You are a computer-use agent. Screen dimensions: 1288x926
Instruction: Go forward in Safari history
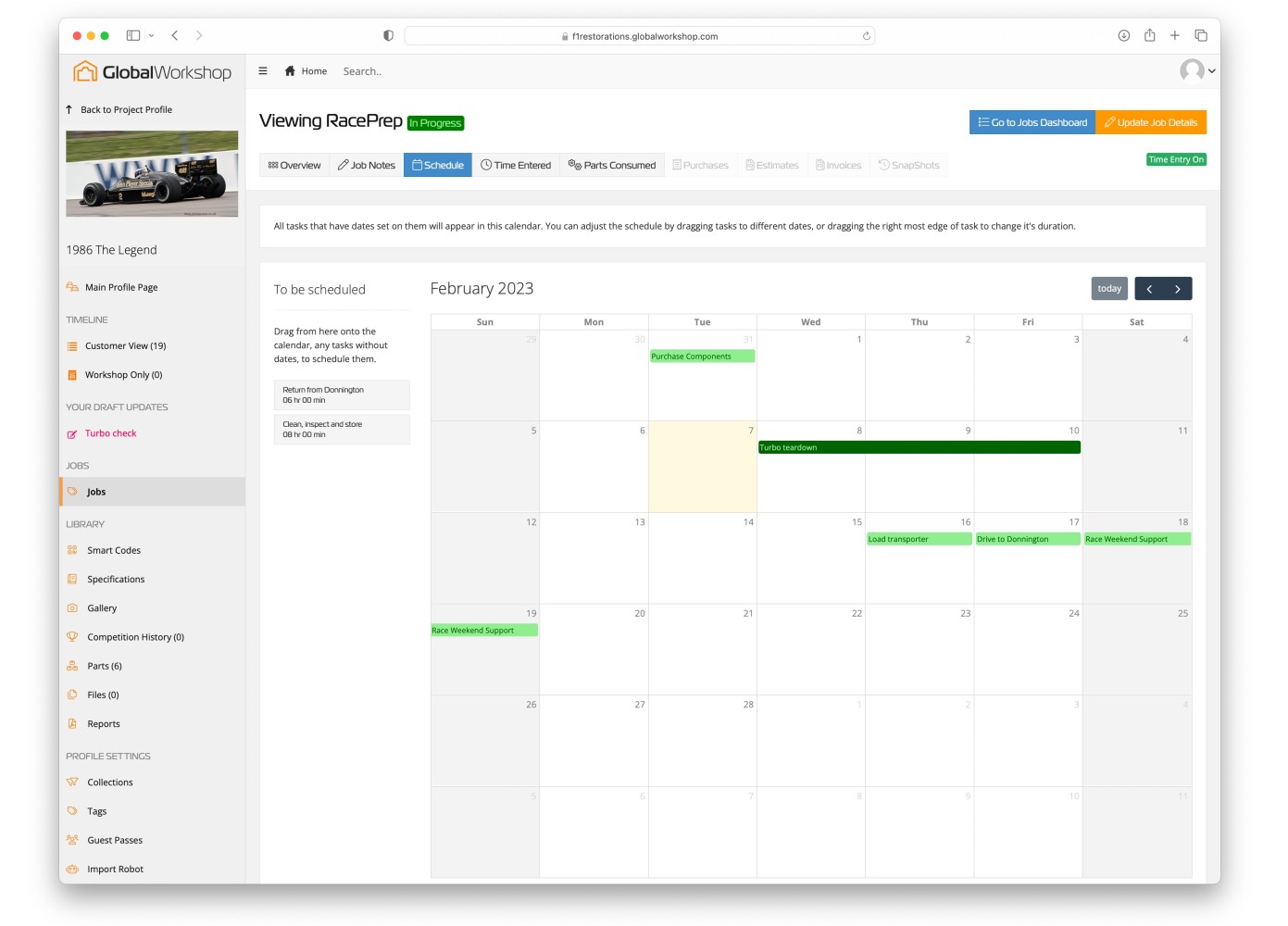198,35
